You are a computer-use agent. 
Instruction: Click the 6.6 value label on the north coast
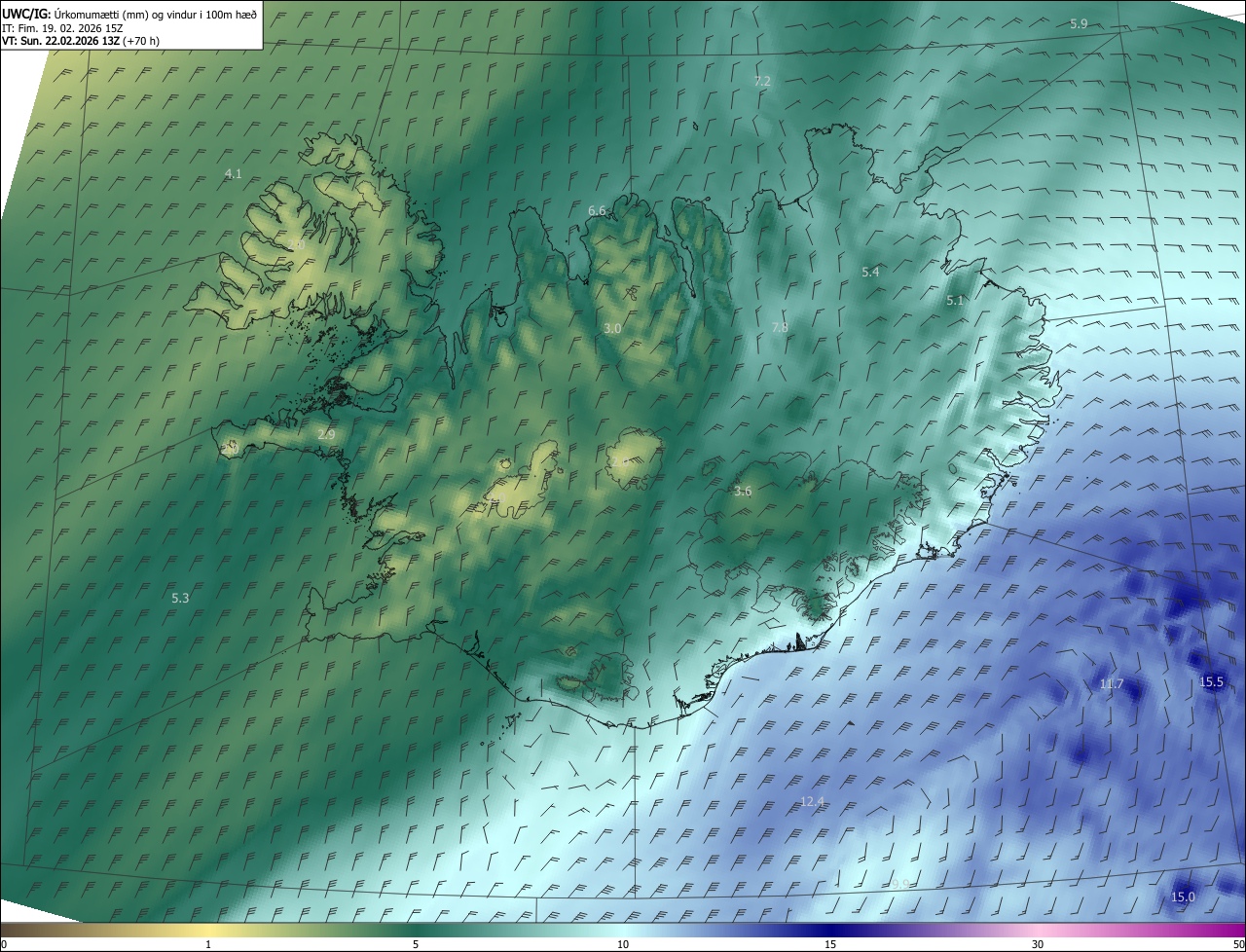click(597, 210)
